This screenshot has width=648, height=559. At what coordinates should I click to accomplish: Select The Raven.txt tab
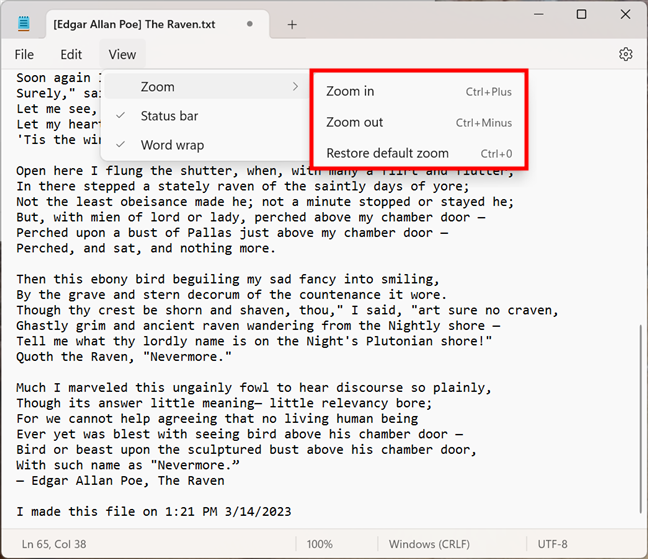click(157, 24)
